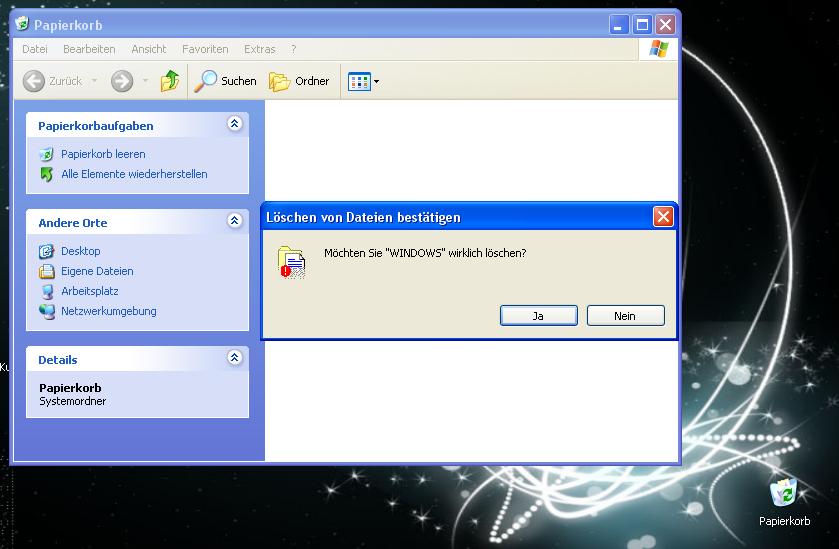Click the Ansichten view icon in toolbar
839x549 pixels.
pyautogui.click(x=358, y=81)
